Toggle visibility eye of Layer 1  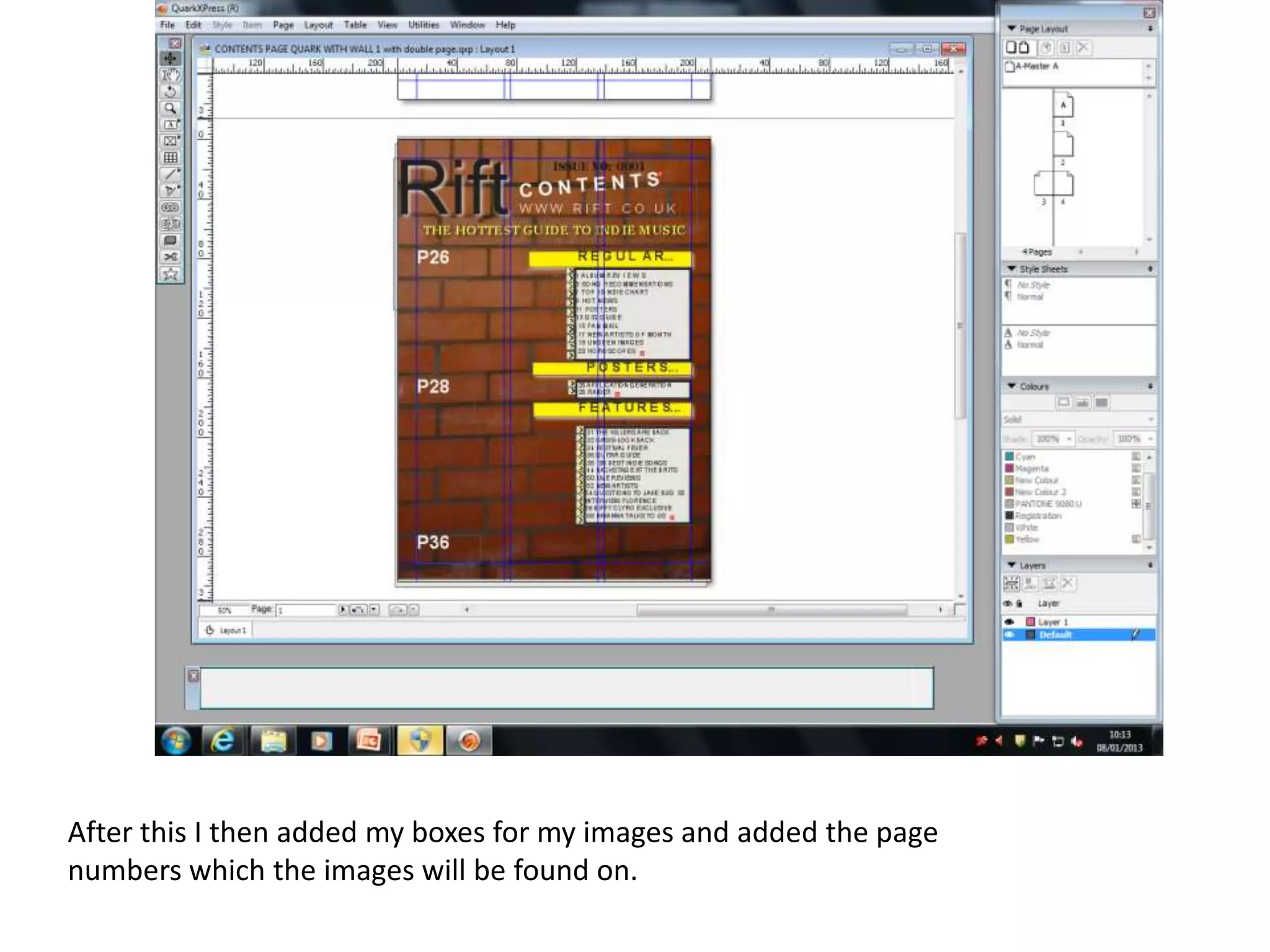(1009, 622)
